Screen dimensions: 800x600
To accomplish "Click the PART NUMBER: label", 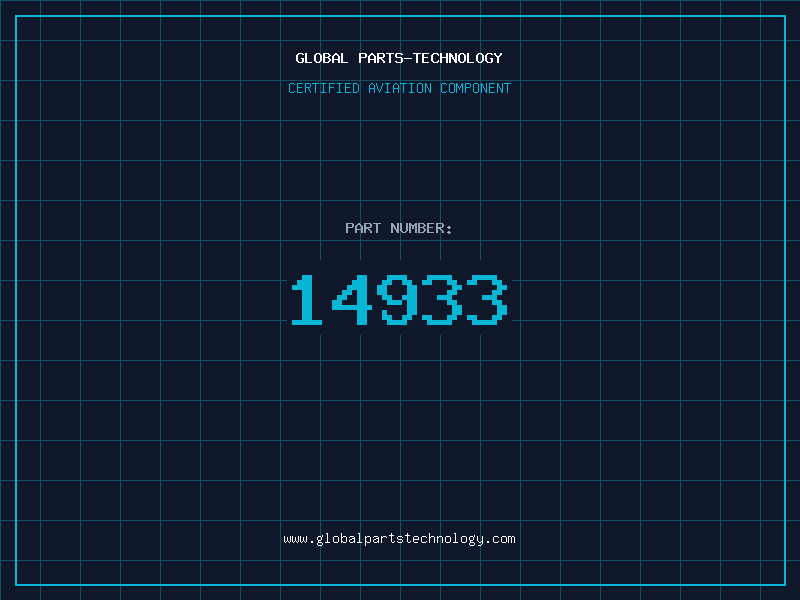I will pos(398,228).
